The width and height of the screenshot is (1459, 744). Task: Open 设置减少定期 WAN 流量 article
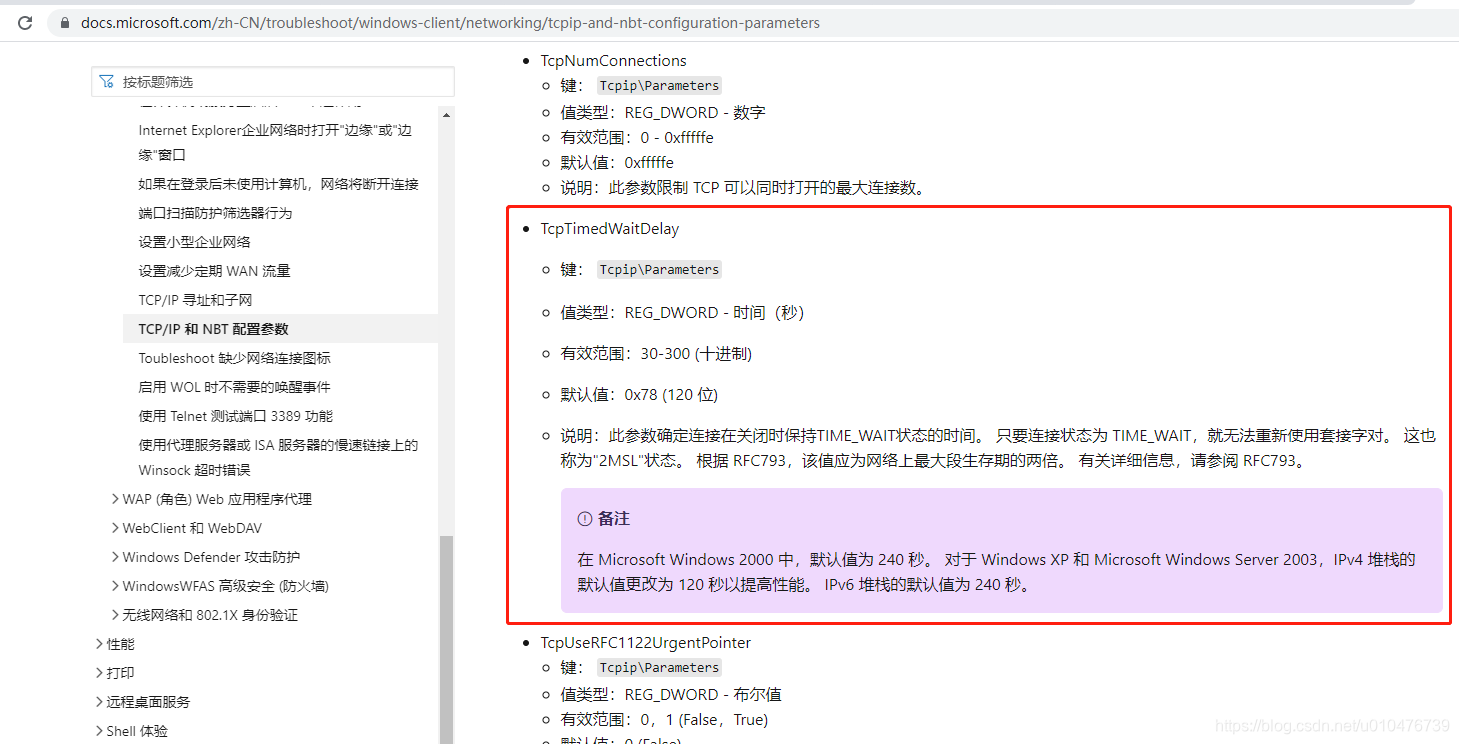[x=214, y=271]
